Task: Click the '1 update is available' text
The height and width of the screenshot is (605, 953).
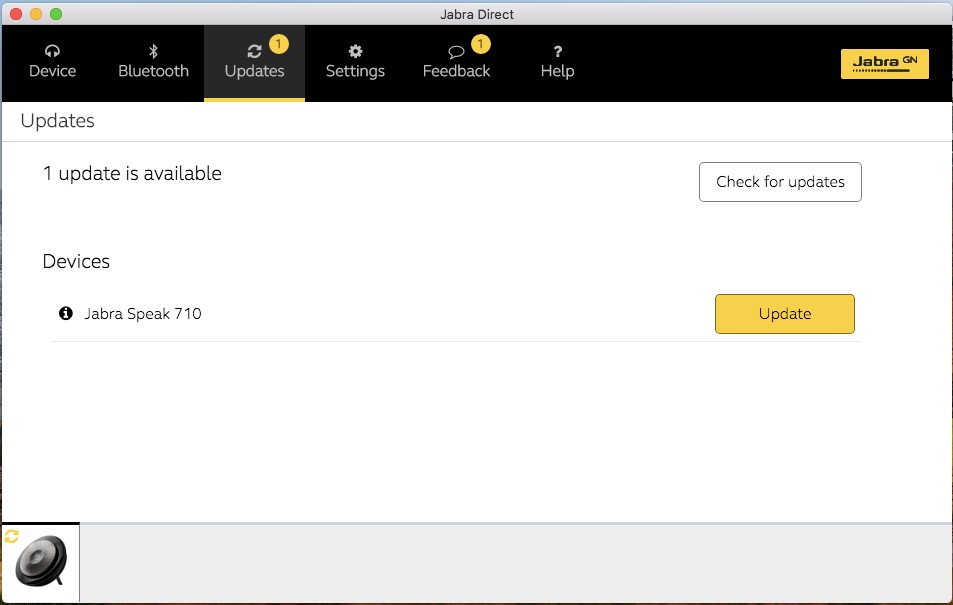Action: coord(132,174)
